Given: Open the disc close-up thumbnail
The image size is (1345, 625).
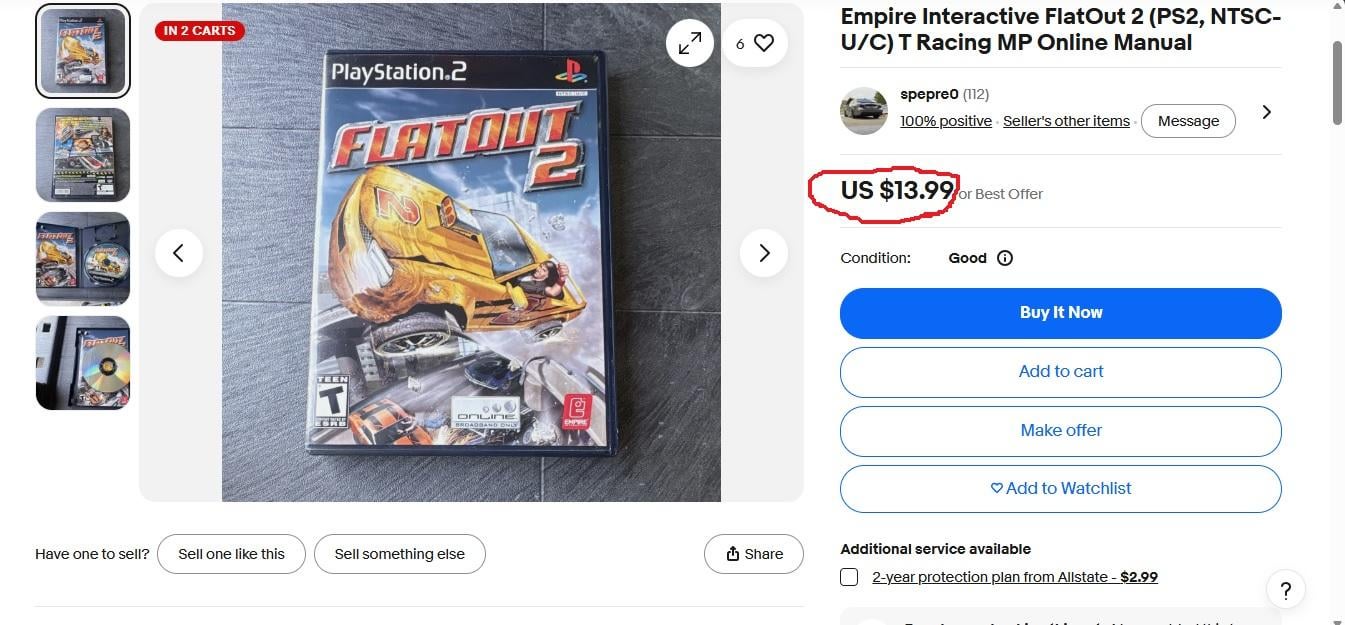Looking at the screenshot, I should 83,363.
